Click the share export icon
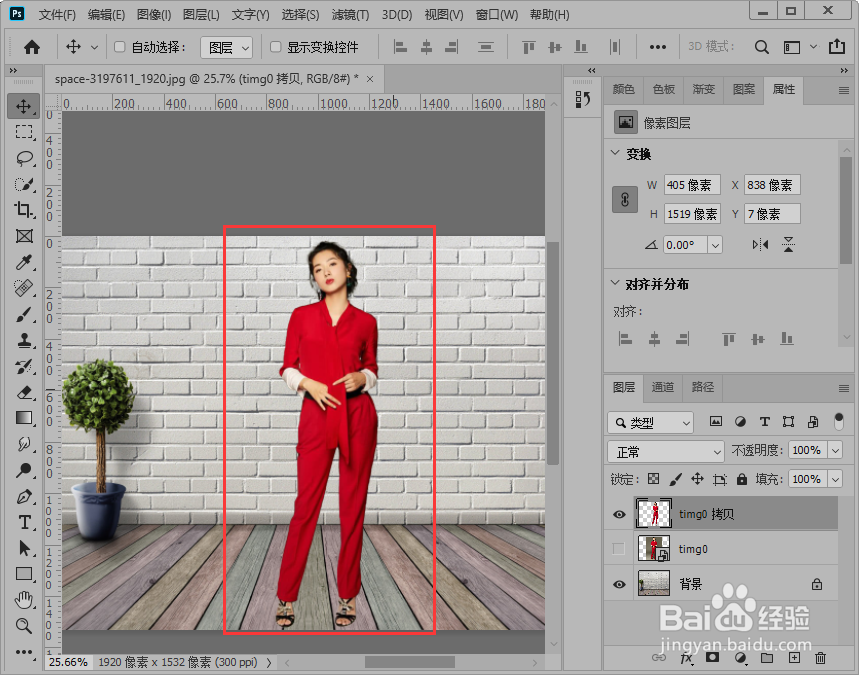Screen dimensions: 859x675 coord(837,47)
